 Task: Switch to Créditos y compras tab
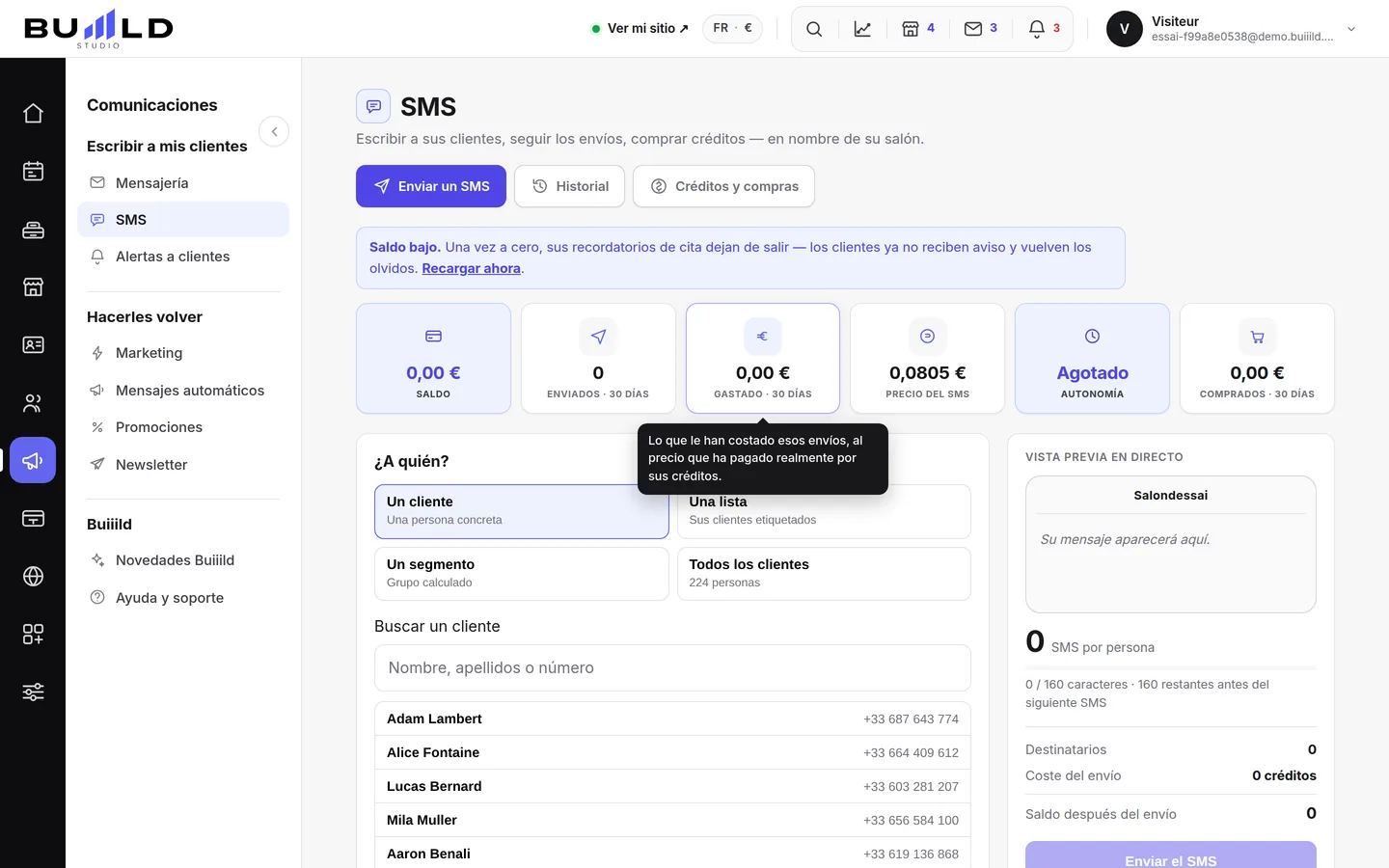tap(723, 186)
